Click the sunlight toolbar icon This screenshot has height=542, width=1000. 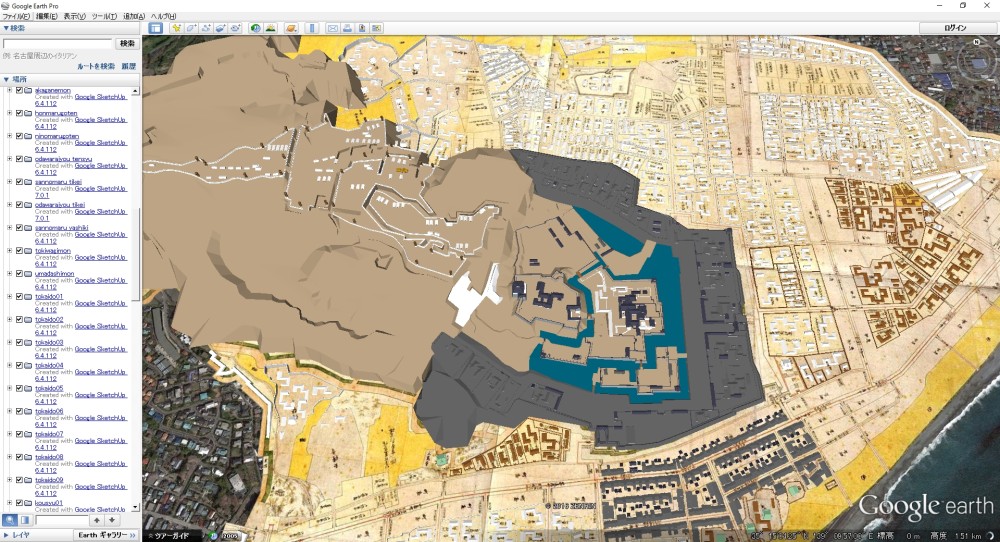(271, 28)
